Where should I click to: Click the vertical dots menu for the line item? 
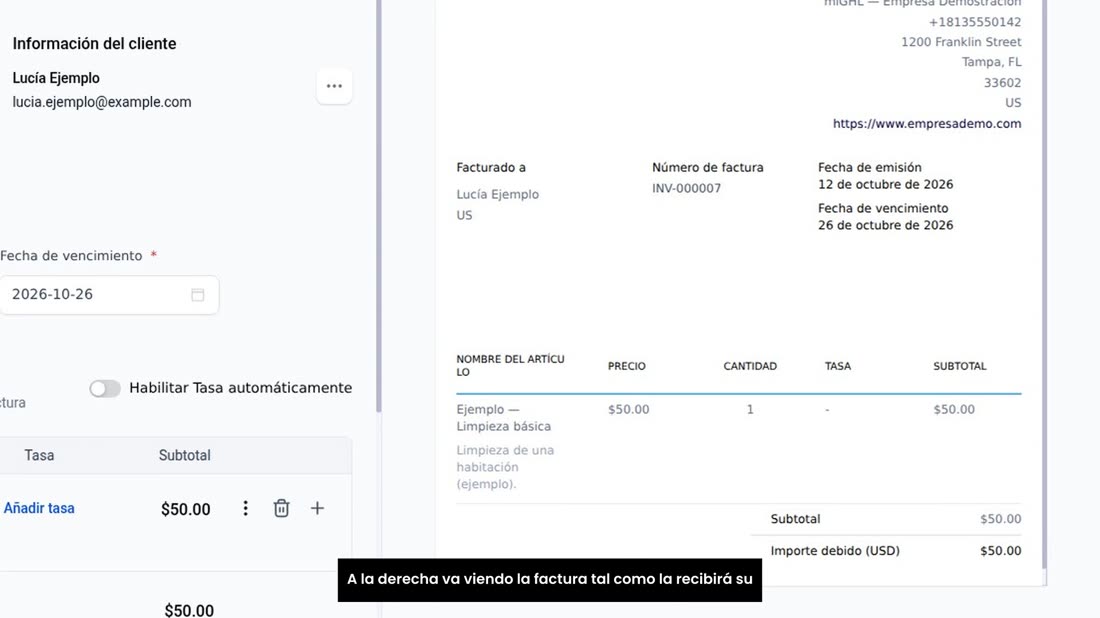[x=246, y=509]
